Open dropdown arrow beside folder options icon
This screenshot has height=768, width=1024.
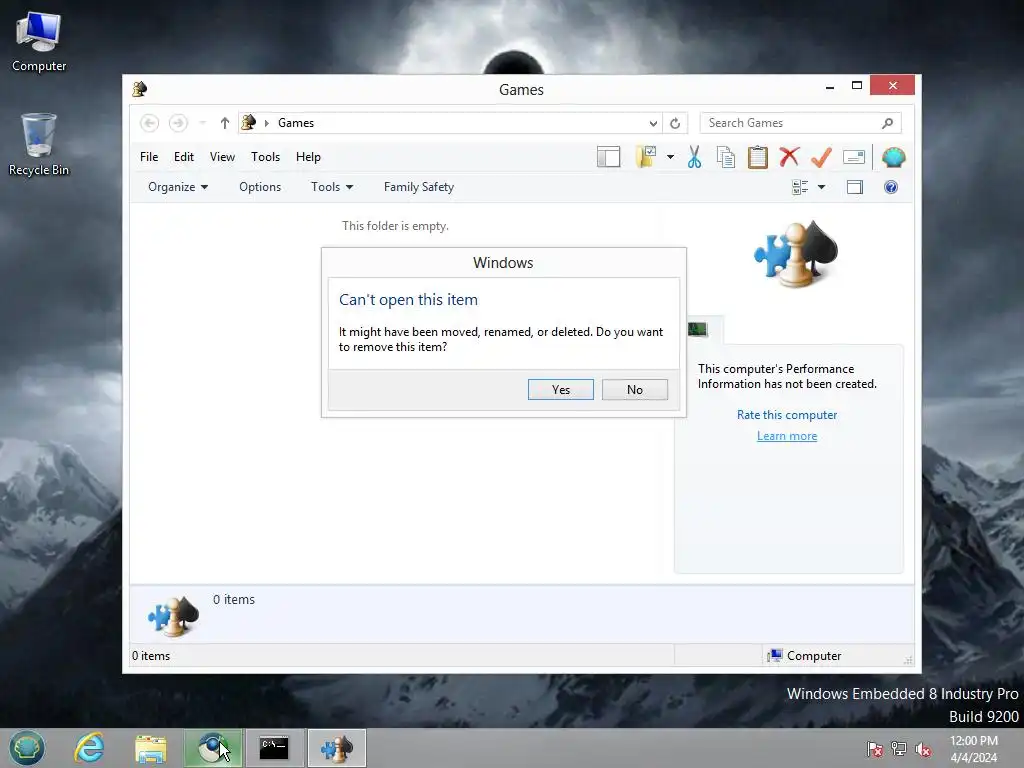tap(670, 157)
